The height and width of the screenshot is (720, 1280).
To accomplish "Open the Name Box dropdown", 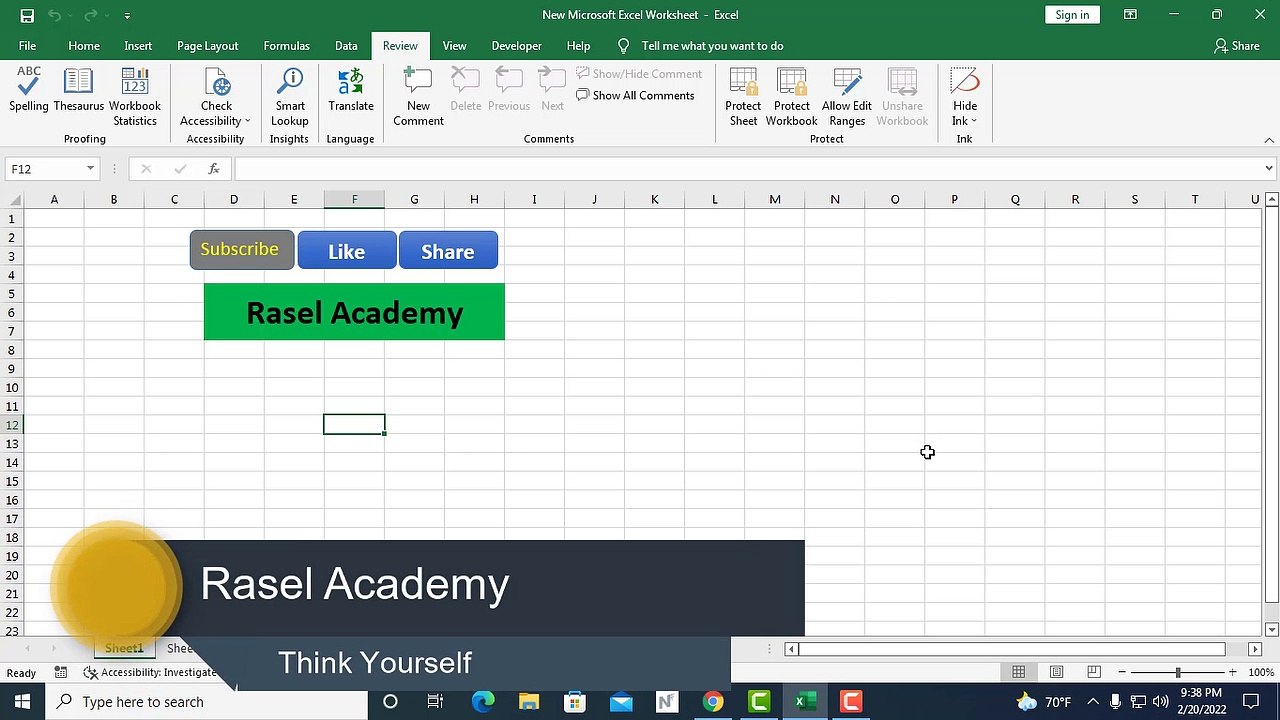I will 90,169.
